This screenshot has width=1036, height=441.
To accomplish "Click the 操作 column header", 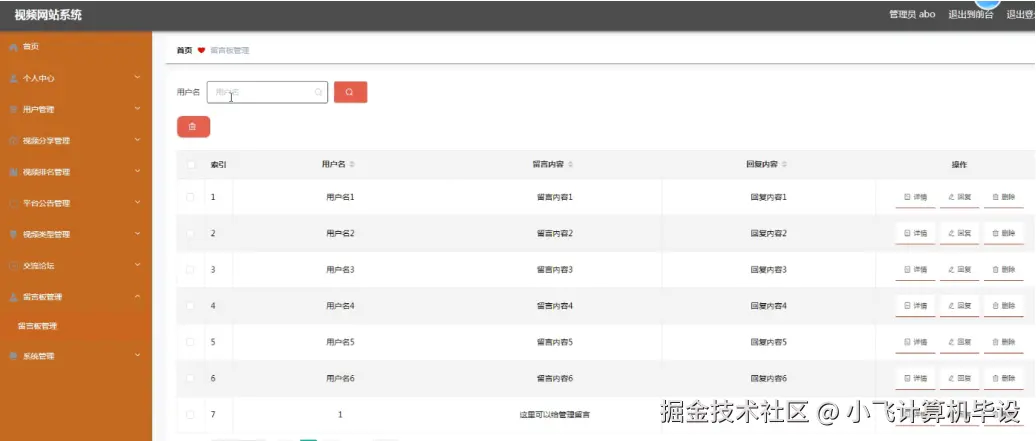I will tap(959, 165).
